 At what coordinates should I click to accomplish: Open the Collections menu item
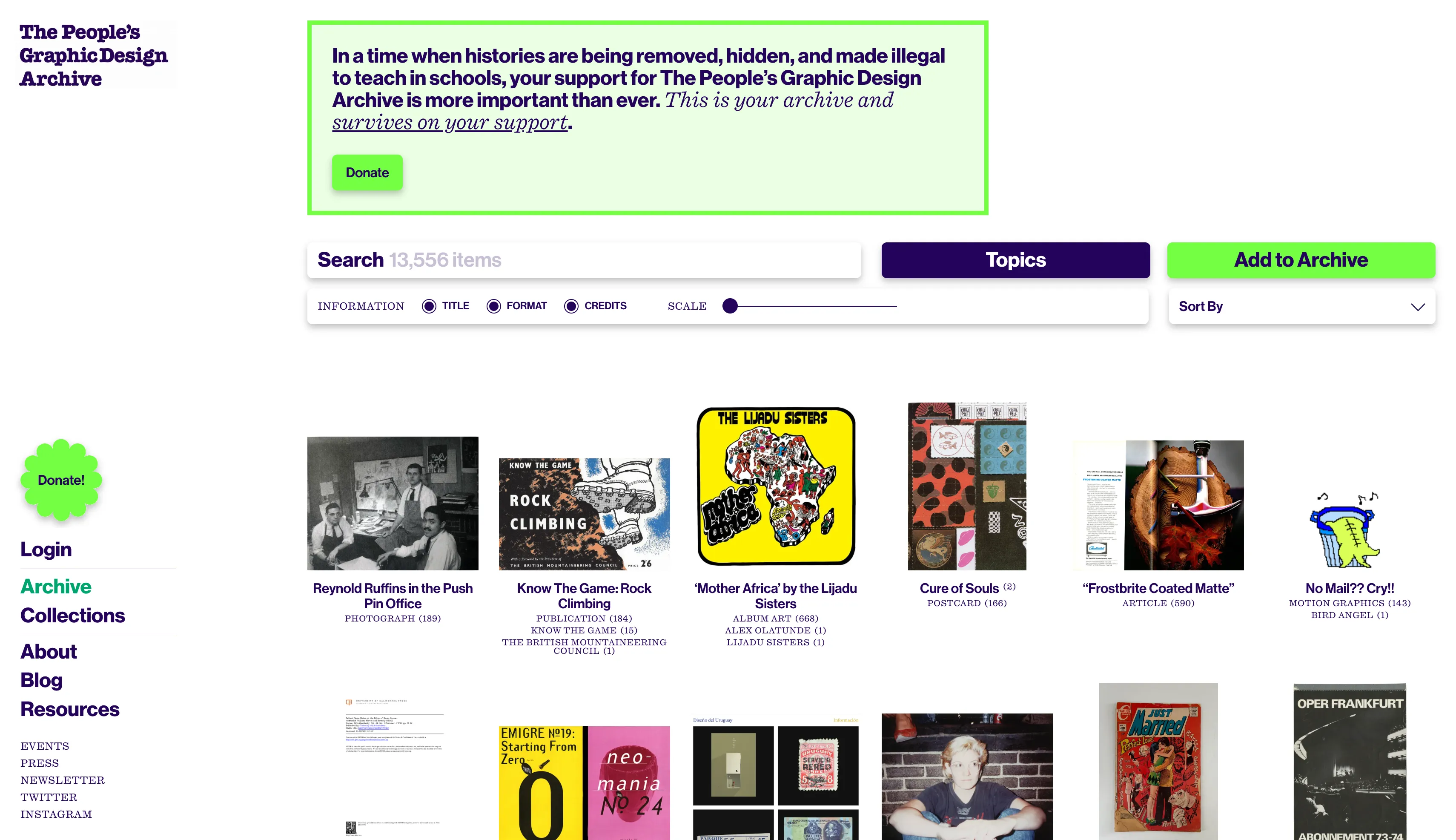click(x=73, y=616)
